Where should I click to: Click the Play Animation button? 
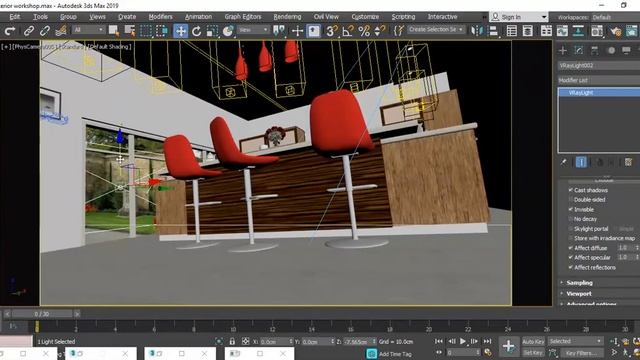coord(463,341)
